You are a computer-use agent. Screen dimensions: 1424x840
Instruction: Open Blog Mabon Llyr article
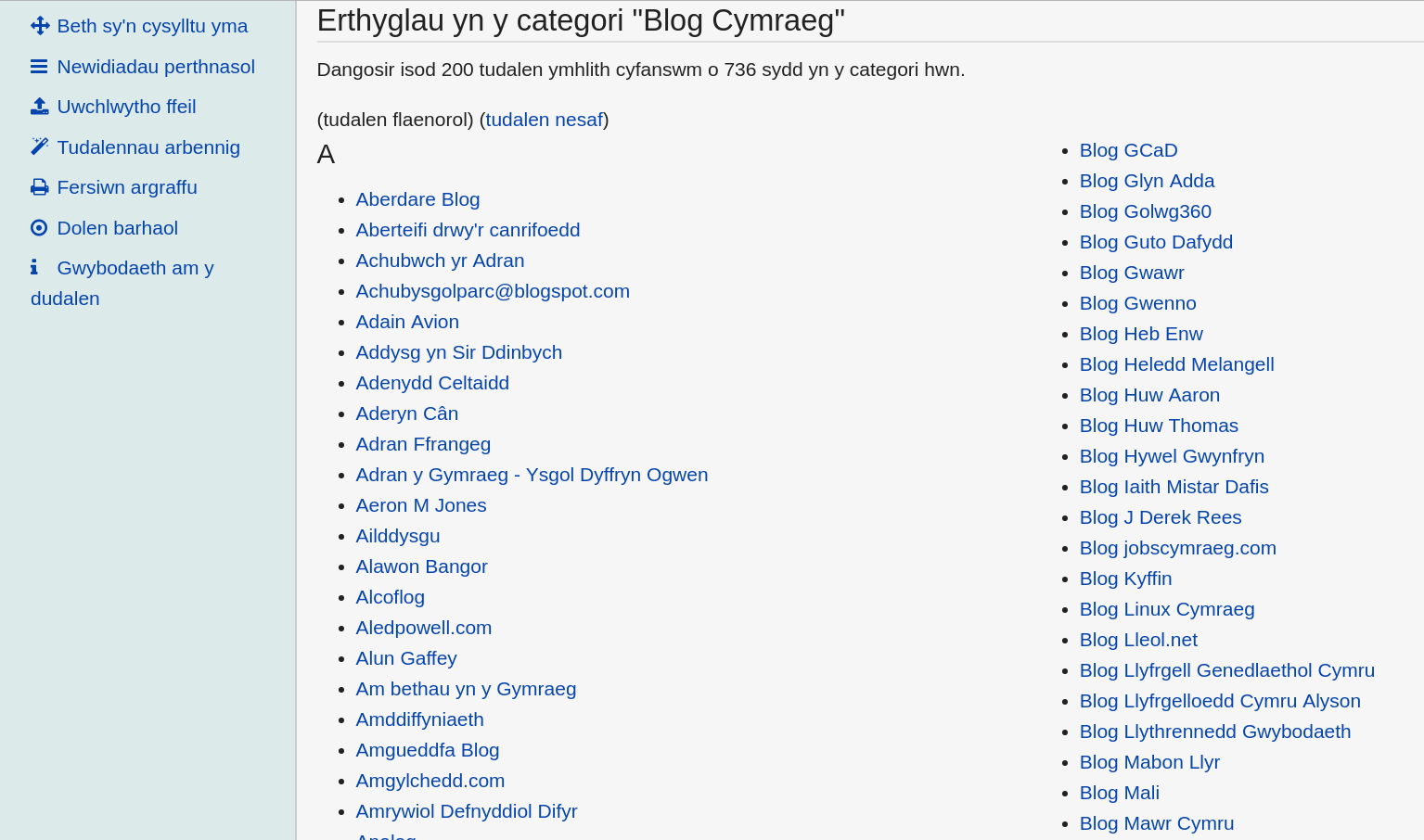(1149, 762)
